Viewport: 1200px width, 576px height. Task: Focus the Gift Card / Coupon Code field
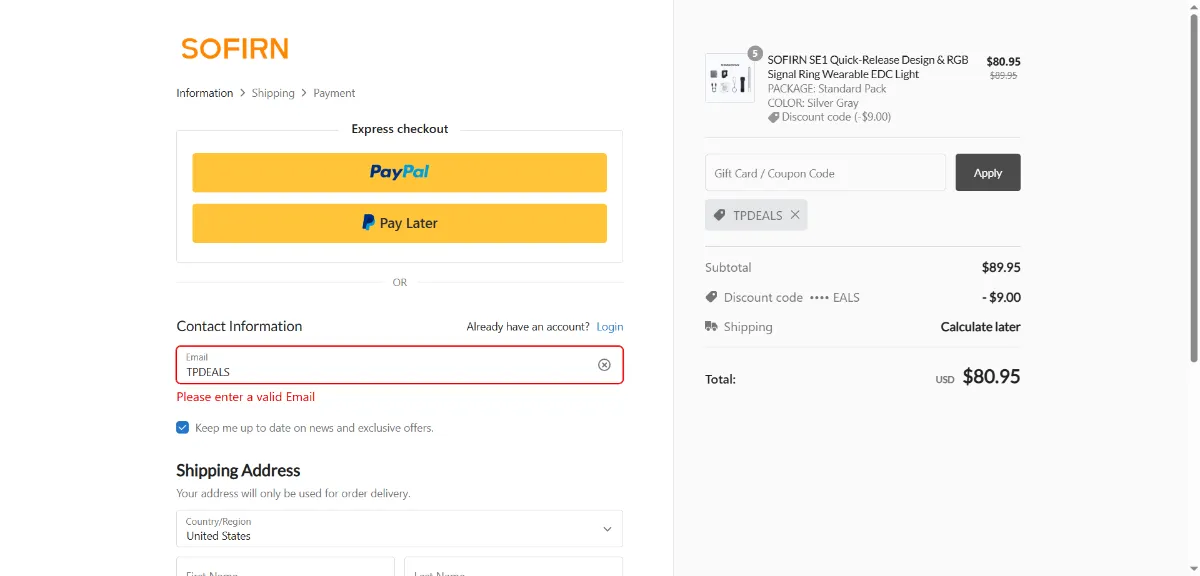tap(825, 173)
